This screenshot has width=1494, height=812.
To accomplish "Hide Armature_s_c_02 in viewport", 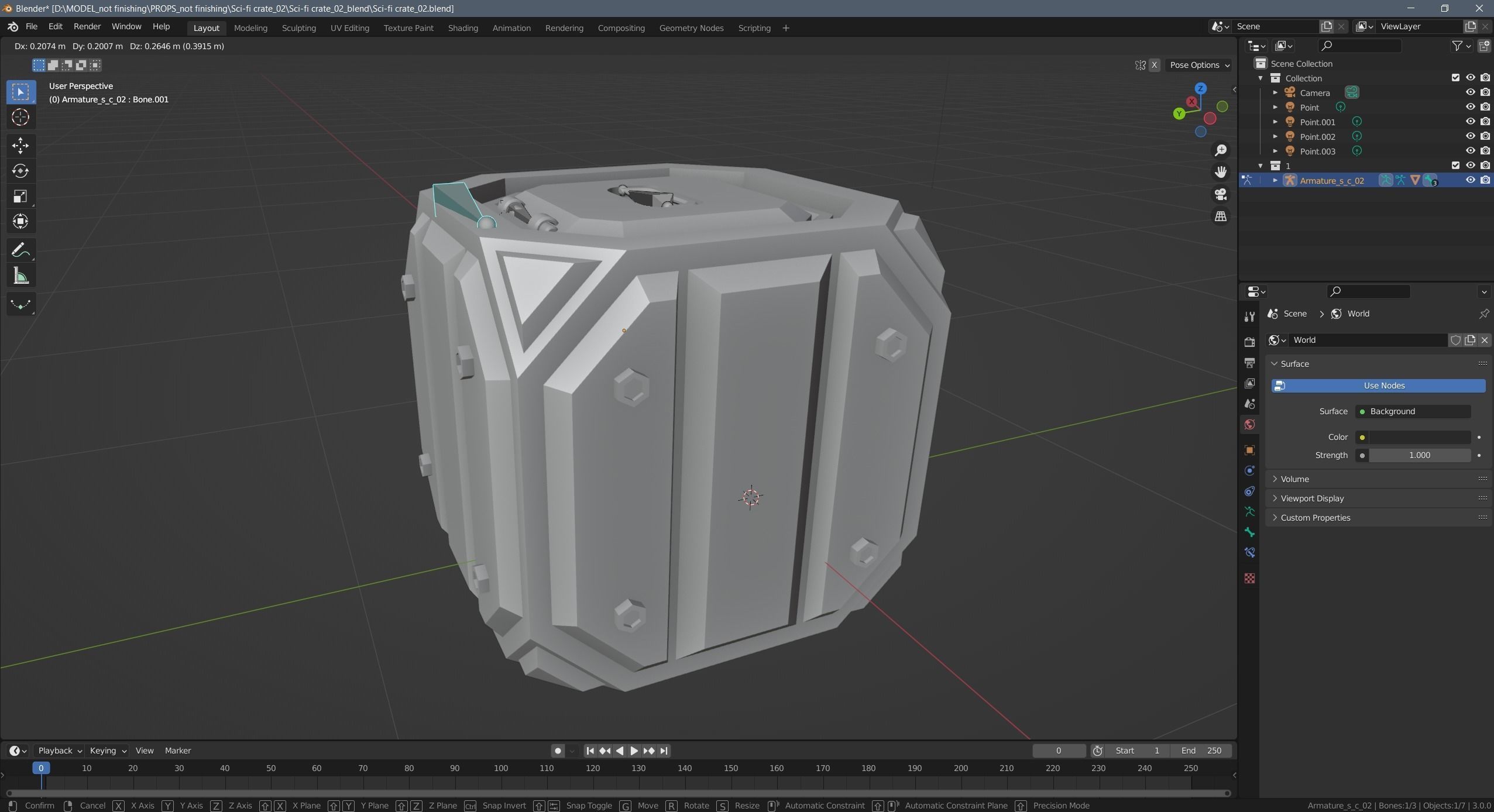I will click(1470, 180).
